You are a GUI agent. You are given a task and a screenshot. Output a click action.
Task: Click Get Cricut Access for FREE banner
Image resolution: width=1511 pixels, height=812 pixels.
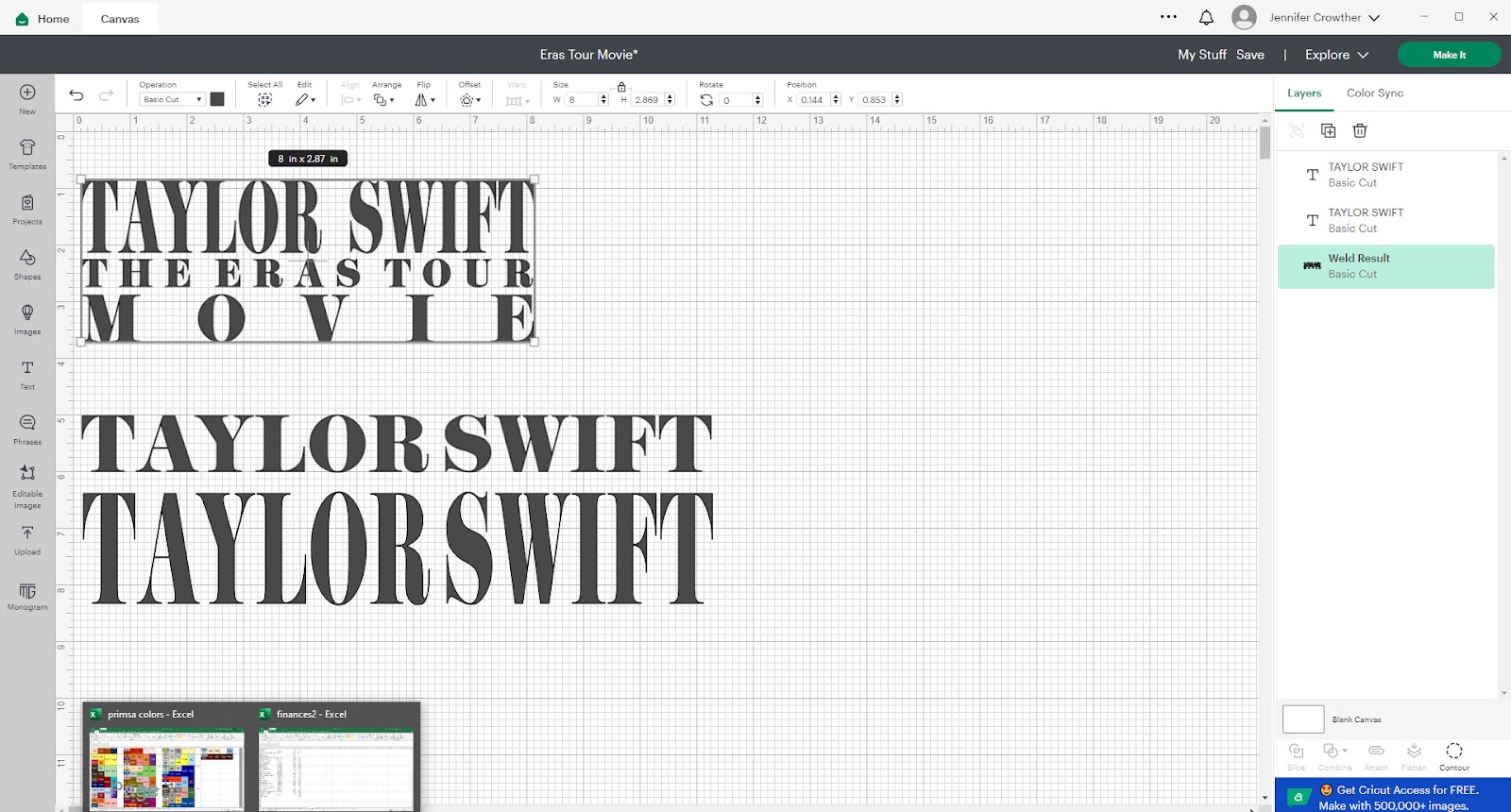coord(1393,797)
